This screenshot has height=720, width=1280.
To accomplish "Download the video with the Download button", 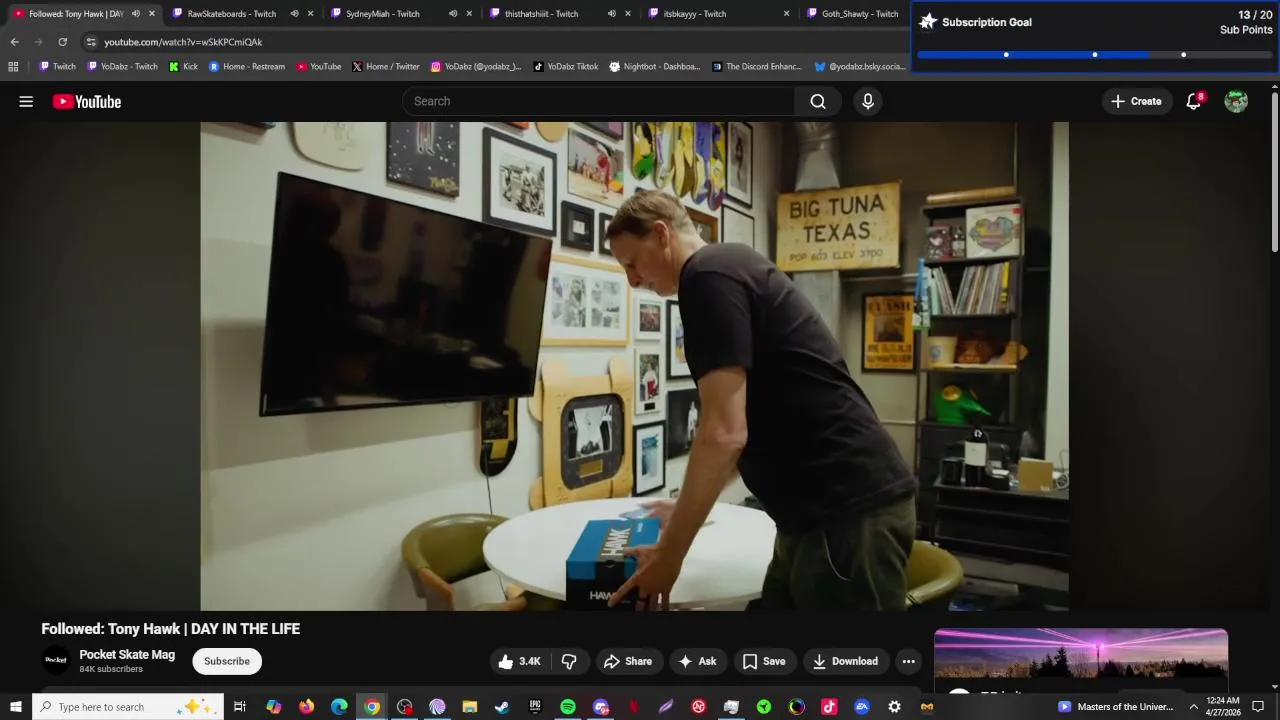I will (845, 661).
